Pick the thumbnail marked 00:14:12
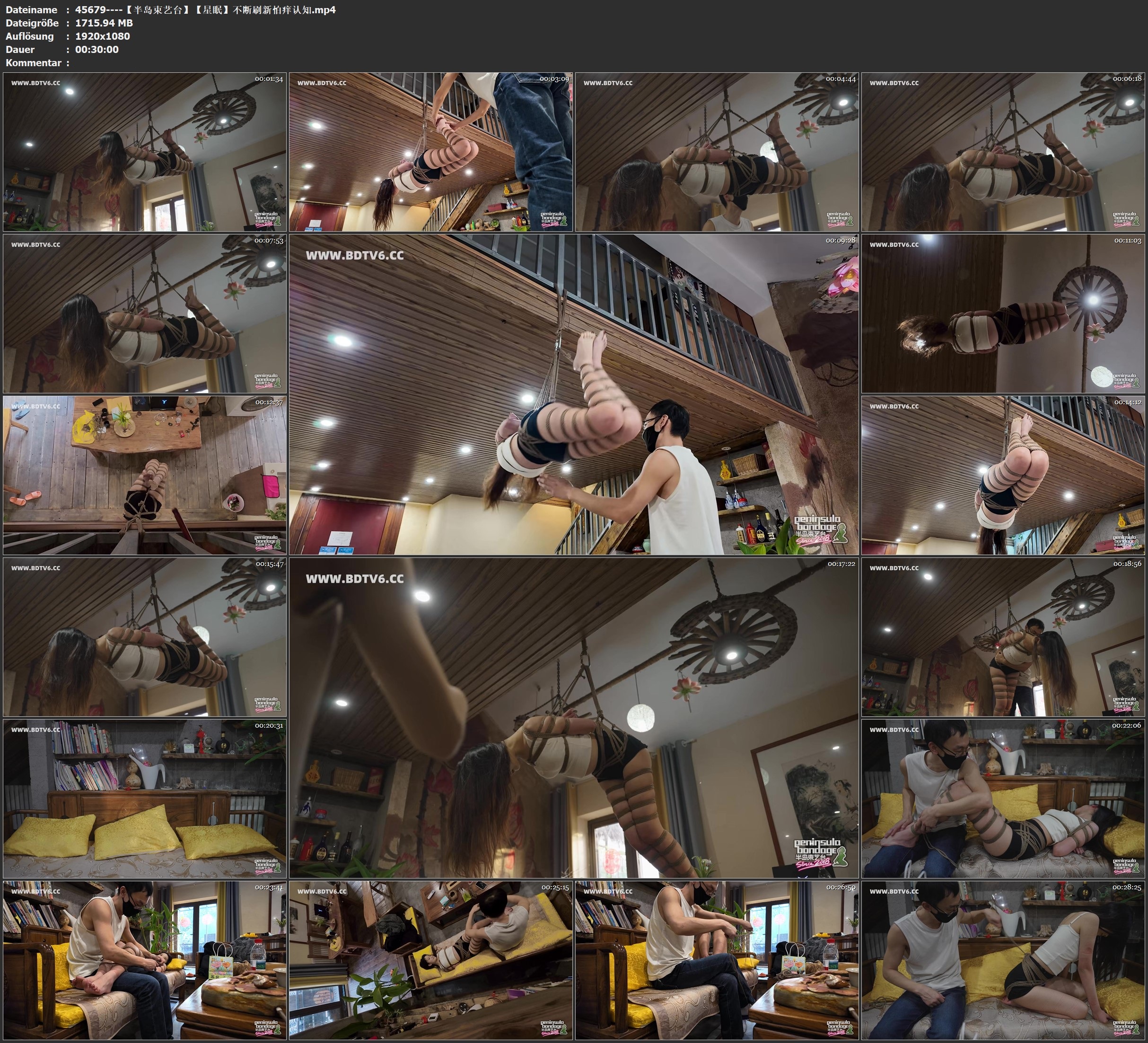 1003,475
